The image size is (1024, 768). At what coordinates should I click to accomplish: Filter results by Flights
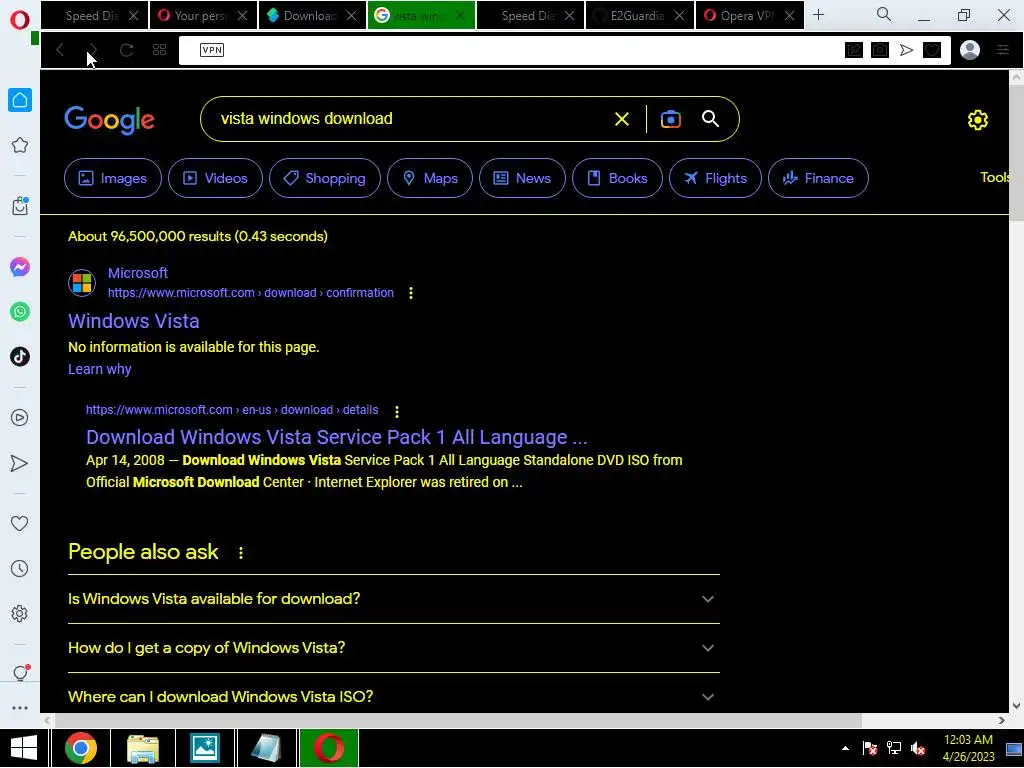715,178
